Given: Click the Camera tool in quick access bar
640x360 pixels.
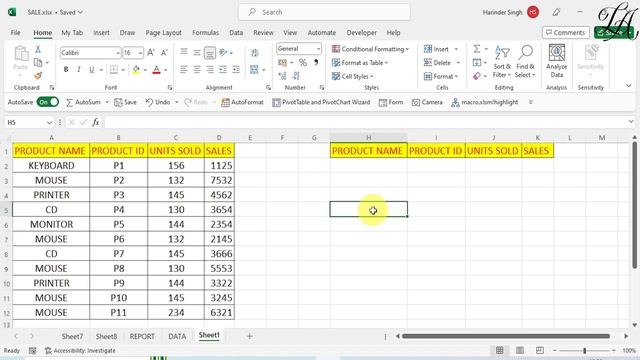Looking at the screenshot, I should point(427,102).
